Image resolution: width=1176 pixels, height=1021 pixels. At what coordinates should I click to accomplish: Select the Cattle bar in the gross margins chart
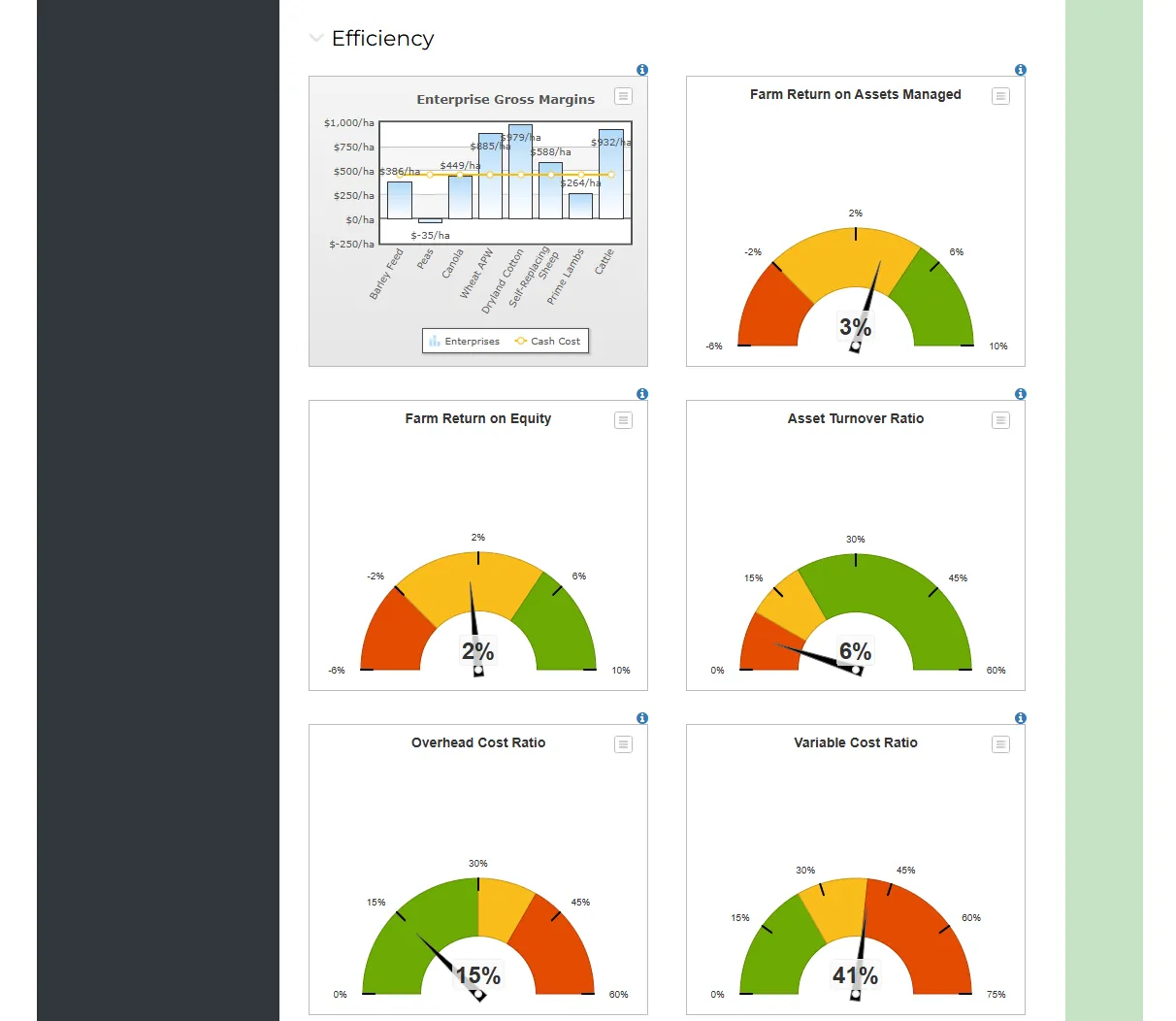tap(611, 175)
